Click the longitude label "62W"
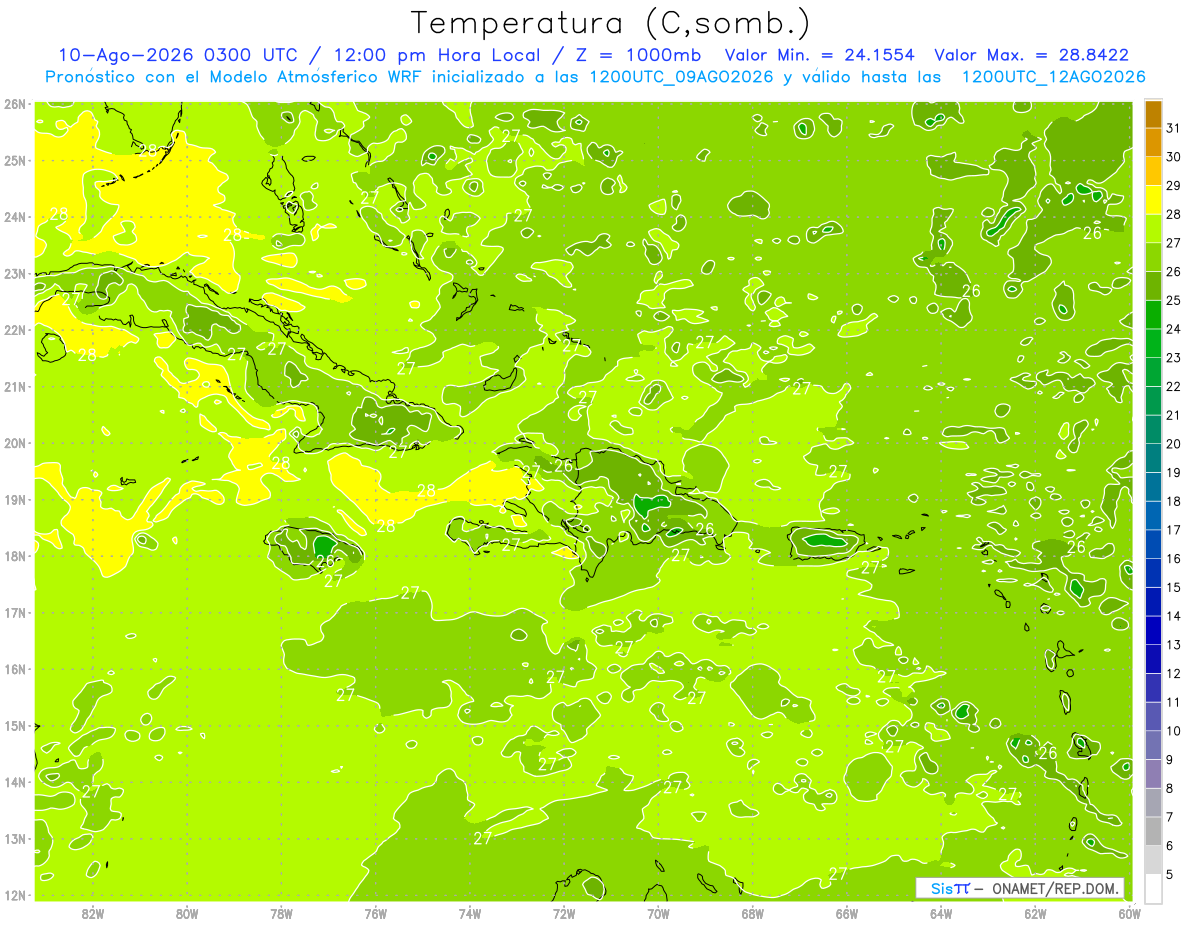This screenshot has height=927, width=1200. pos(1035,913)
